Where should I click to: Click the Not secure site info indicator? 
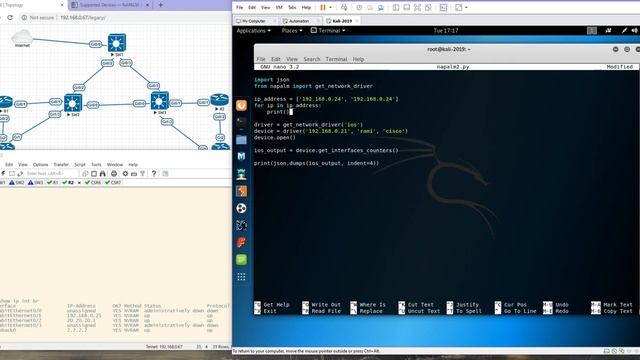(38, 18)
